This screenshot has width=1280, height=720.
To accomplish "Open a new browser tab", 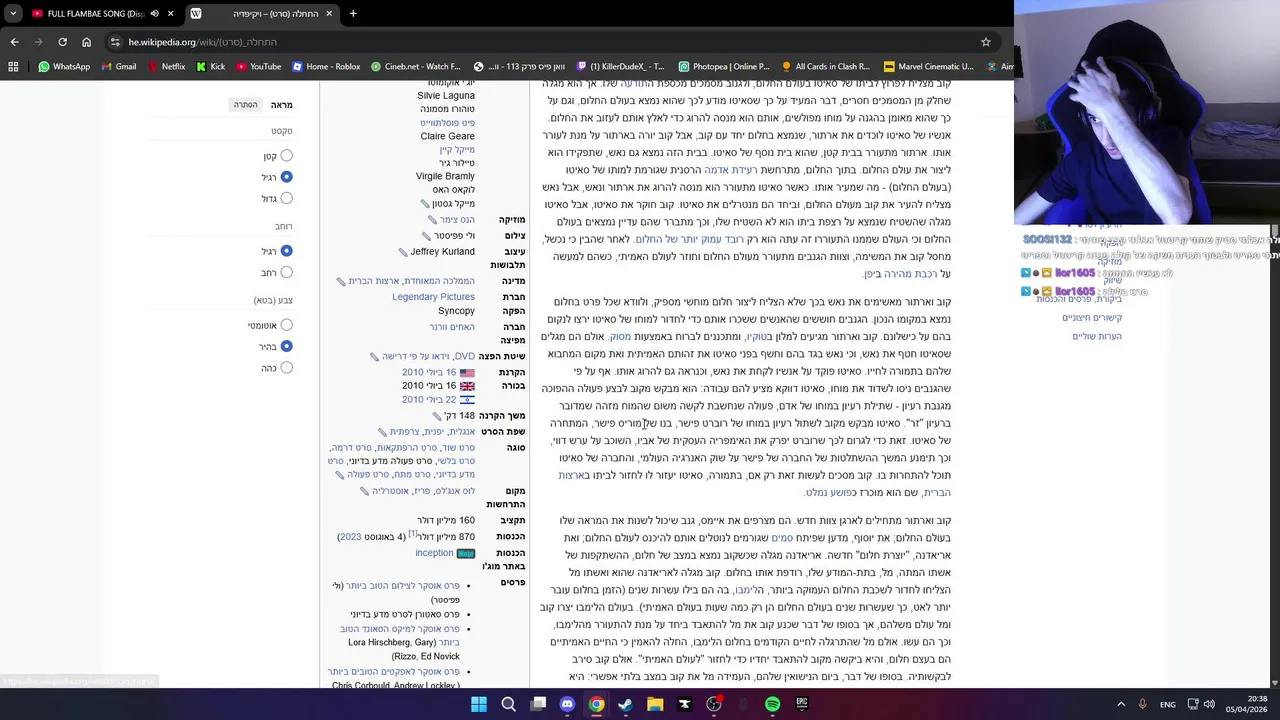I will (352, 14).
